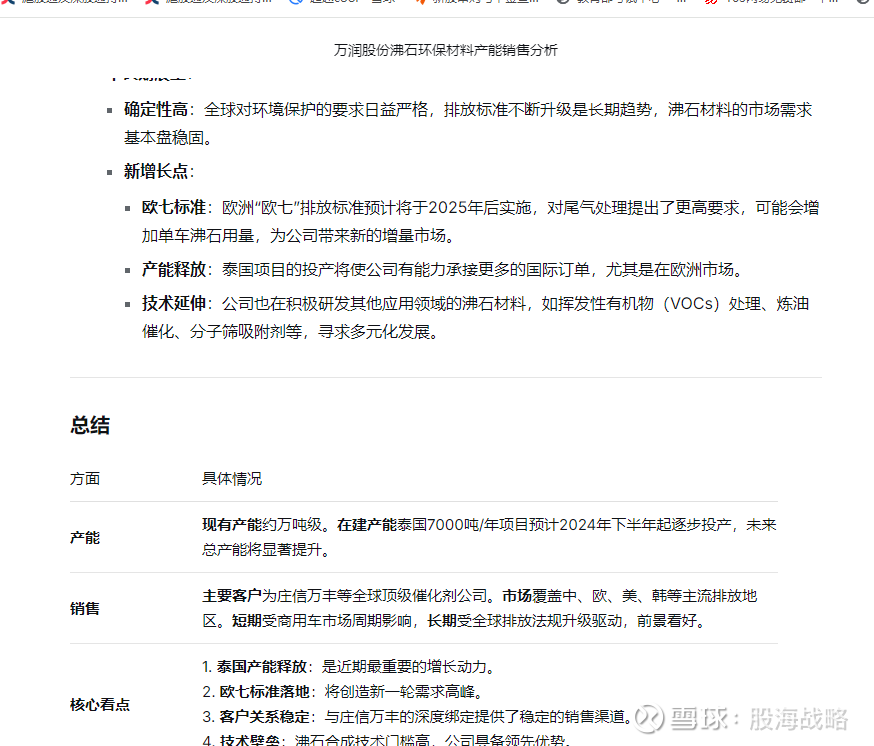Viewport: 874px width, 746px height.
Task: Click list item 客户关系稳定
Action: point(265,716)
